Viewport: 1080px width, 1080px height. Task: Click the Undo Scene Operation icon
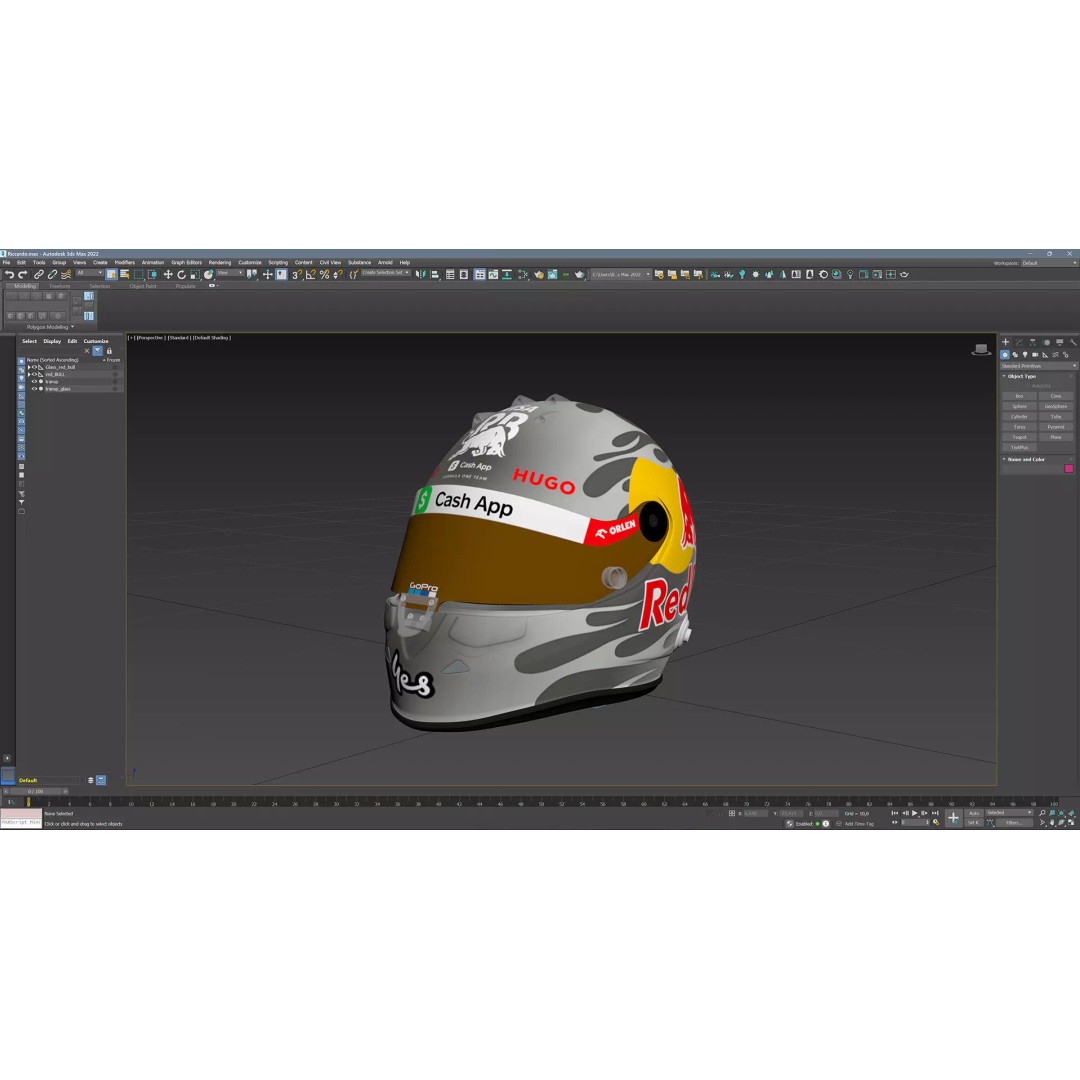pyautogui.click(x=10, y=275)
